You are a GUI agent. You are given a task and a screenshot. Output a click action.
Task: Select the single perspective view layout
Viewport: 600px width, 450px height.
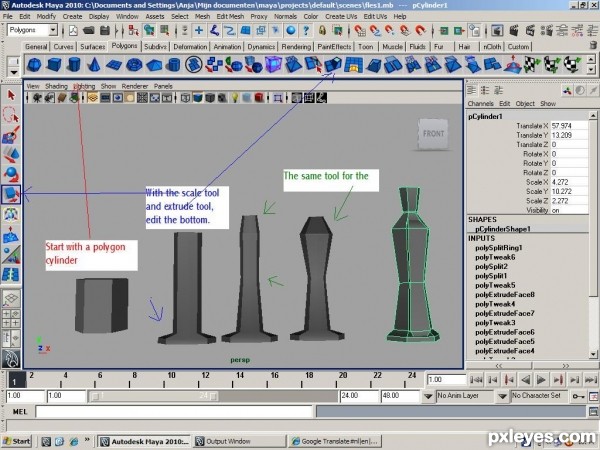[x=11, y=298]
